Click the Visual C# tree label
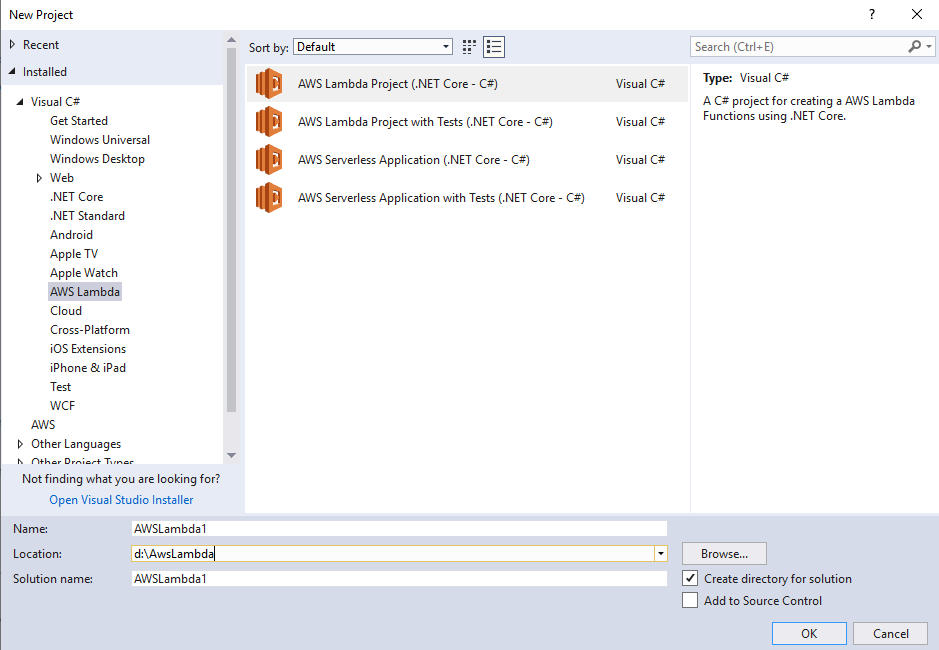Screen dimensions: 939x650 (x=56, y=102)
